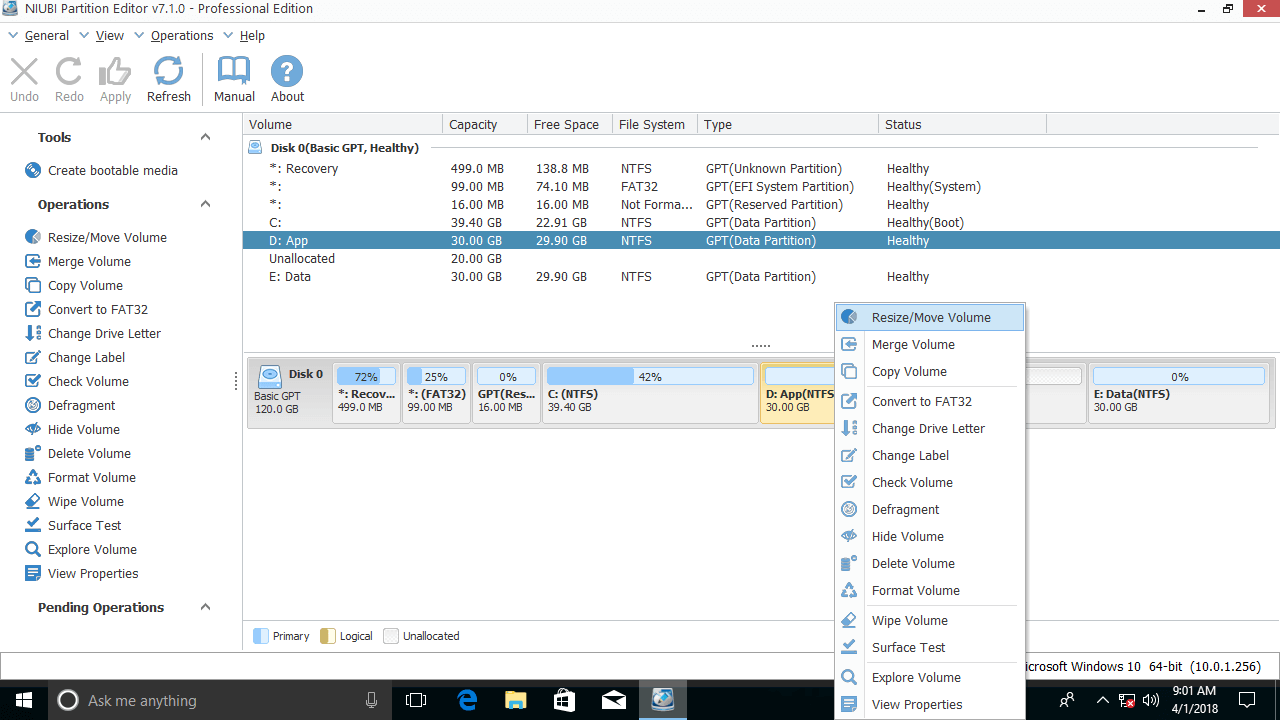Choose Delete Volume in the context menu
The height and width of the screenshot is (720, 1280).
pyautogui.click(x=930, y=563)
